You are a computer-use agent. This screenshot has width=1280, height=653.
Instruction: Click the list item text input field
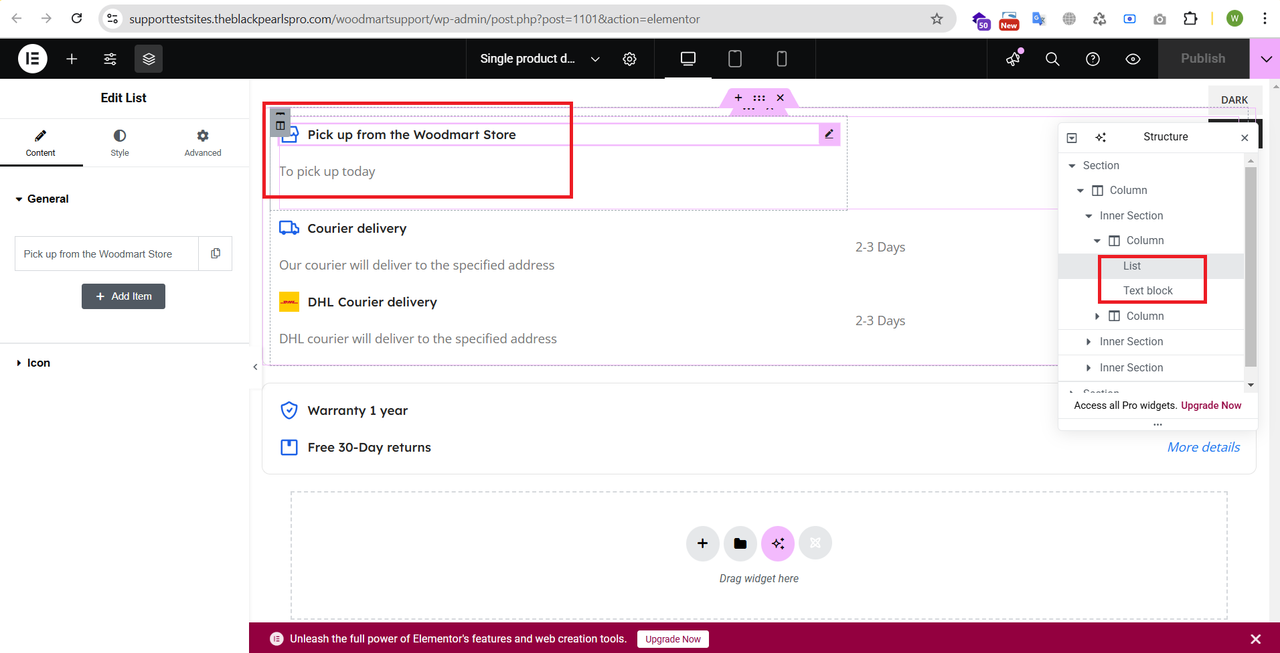coord(107,254)
